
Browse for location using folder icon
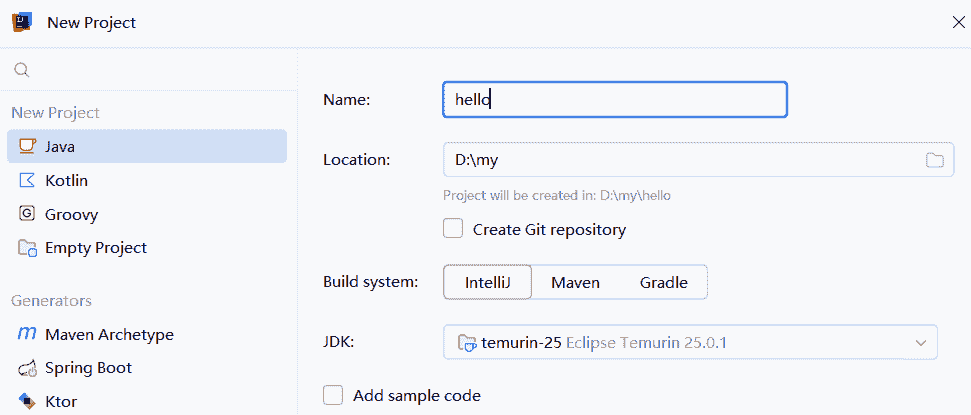[x=934, y=160]
